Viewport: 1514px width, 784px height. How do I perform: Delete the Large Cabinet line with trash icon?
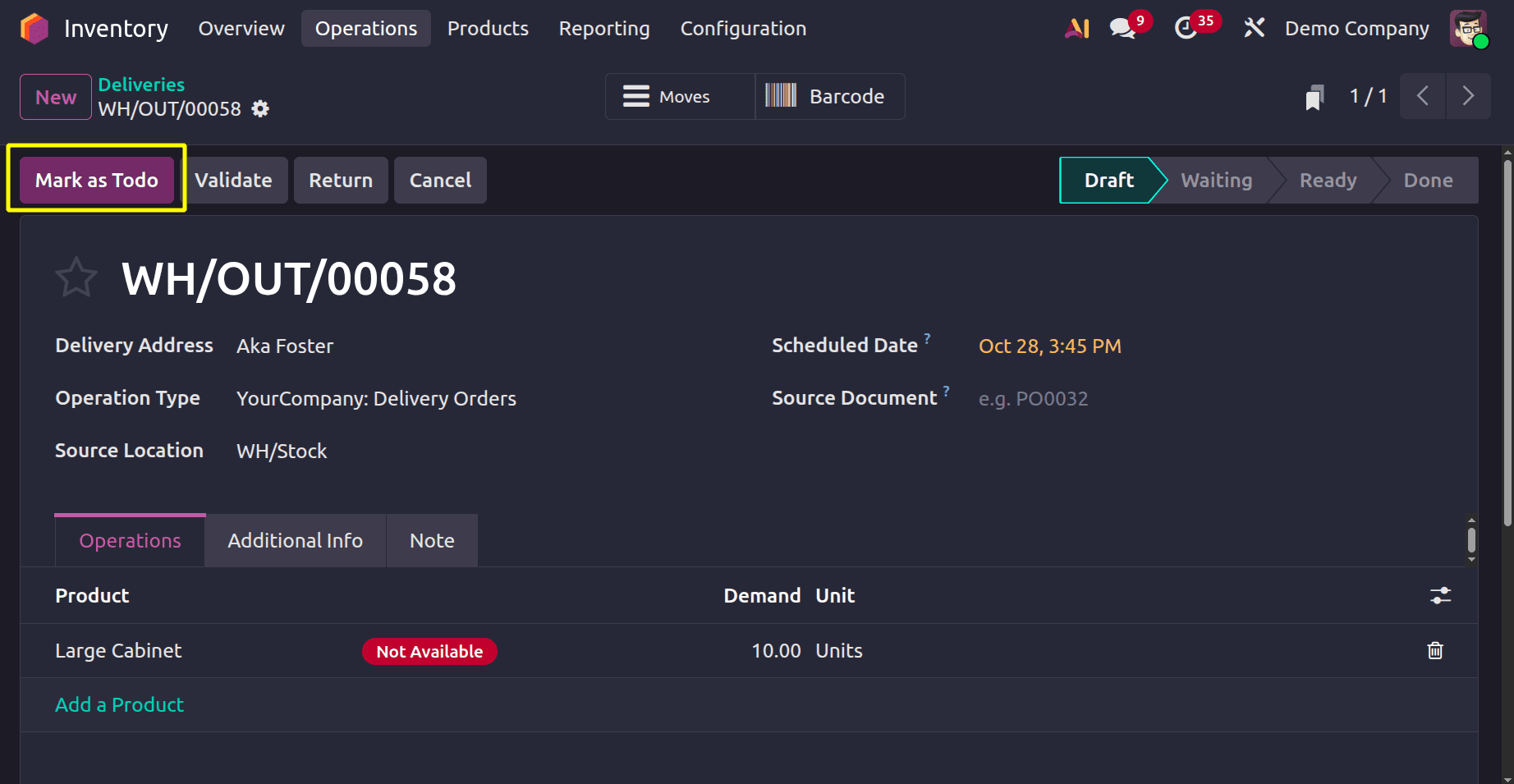click(x=1434, y=650)
